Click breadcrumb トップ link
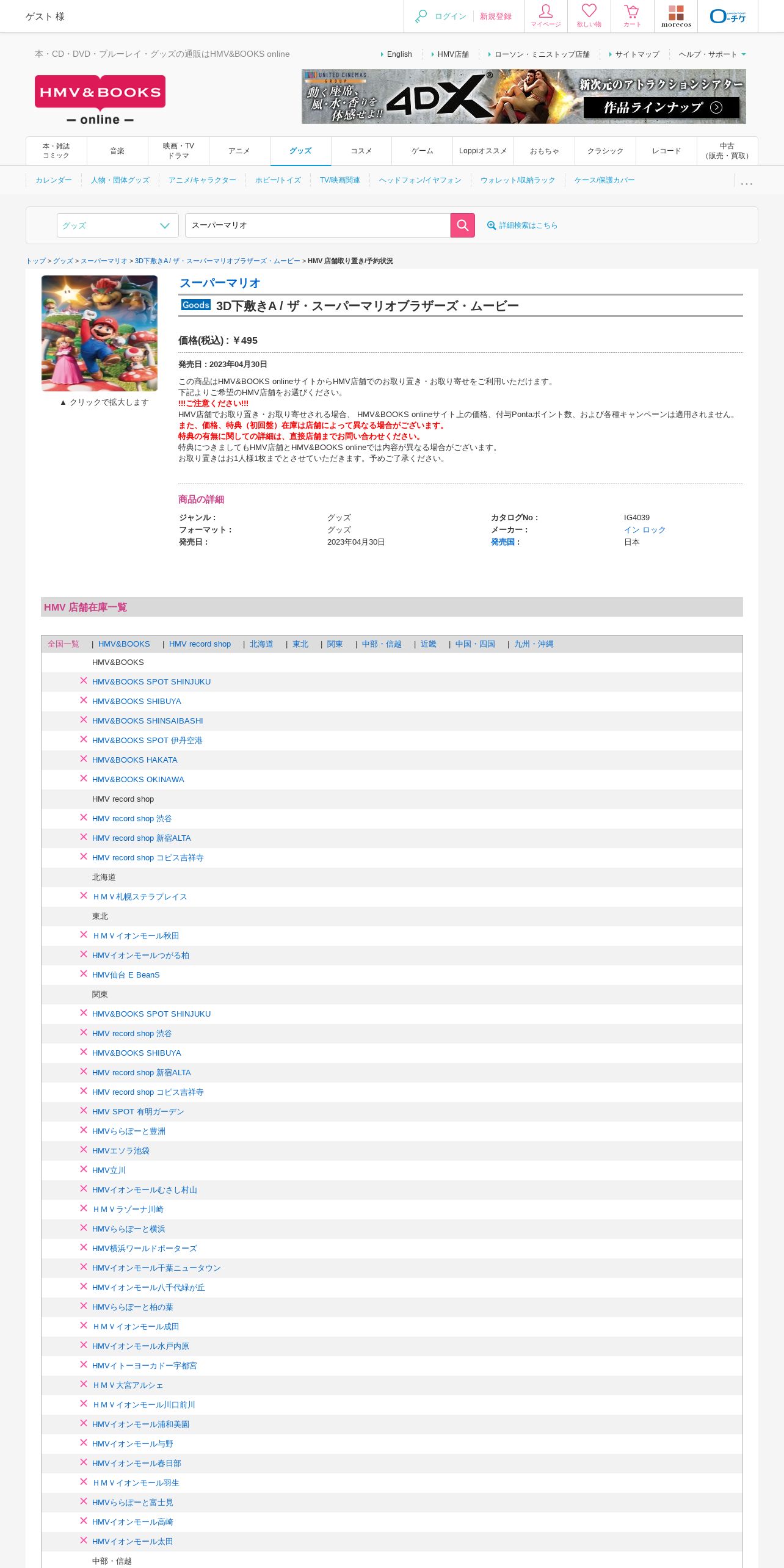The width and height of the screenshot is (784, 1568). 35,261
